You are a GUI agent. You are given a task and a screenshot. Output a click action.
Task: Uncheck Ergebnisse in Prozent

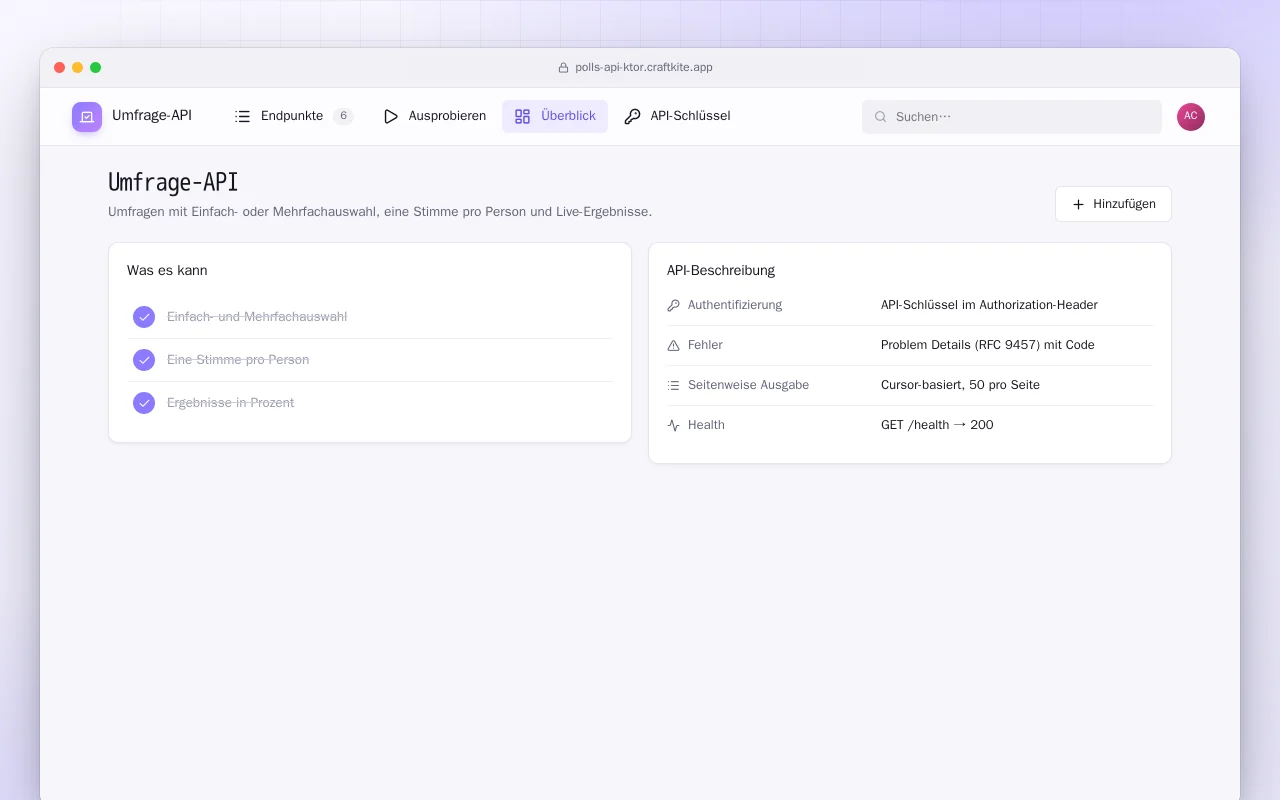(144, 403)
